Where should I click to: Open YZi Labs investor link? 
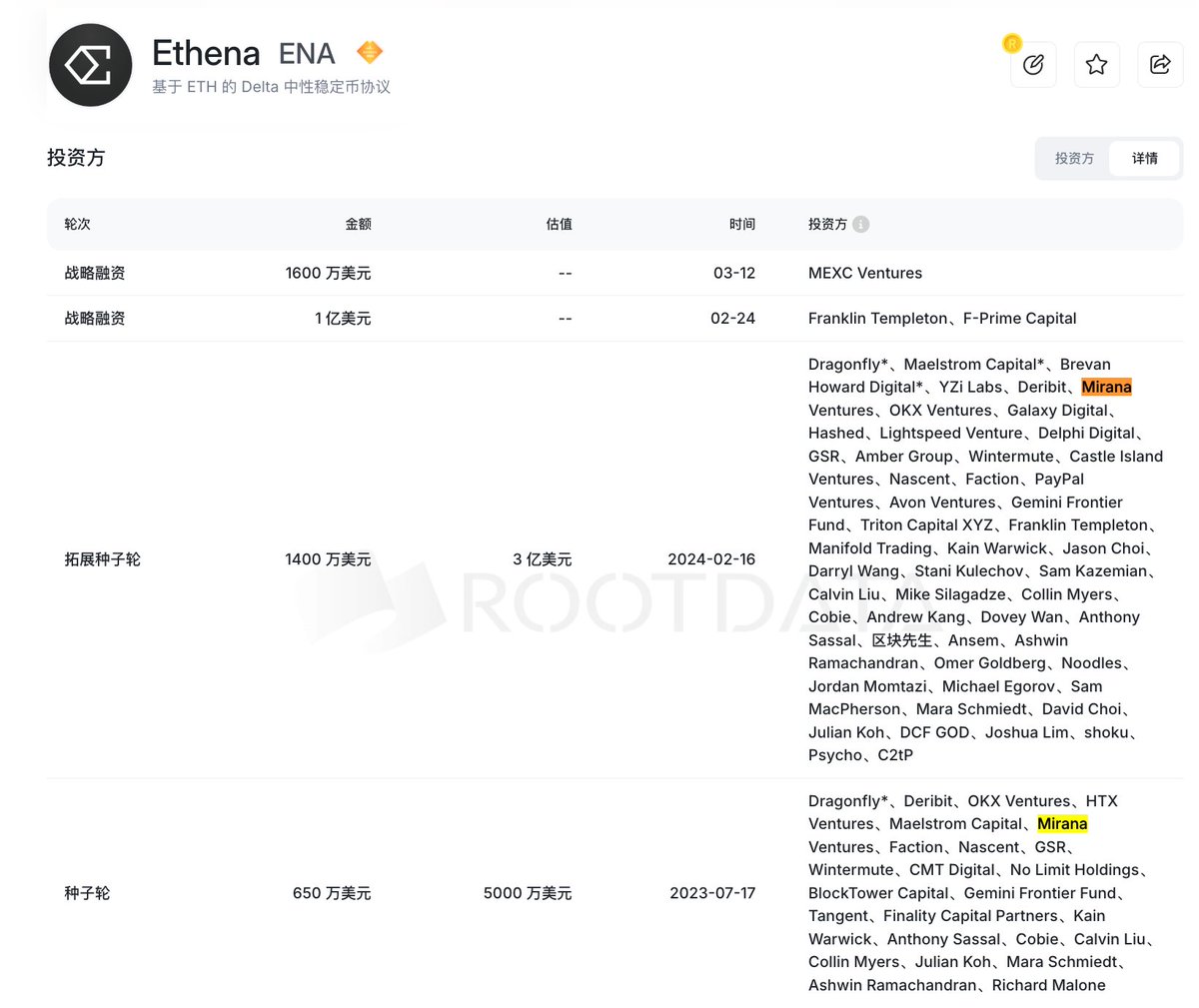971,388
